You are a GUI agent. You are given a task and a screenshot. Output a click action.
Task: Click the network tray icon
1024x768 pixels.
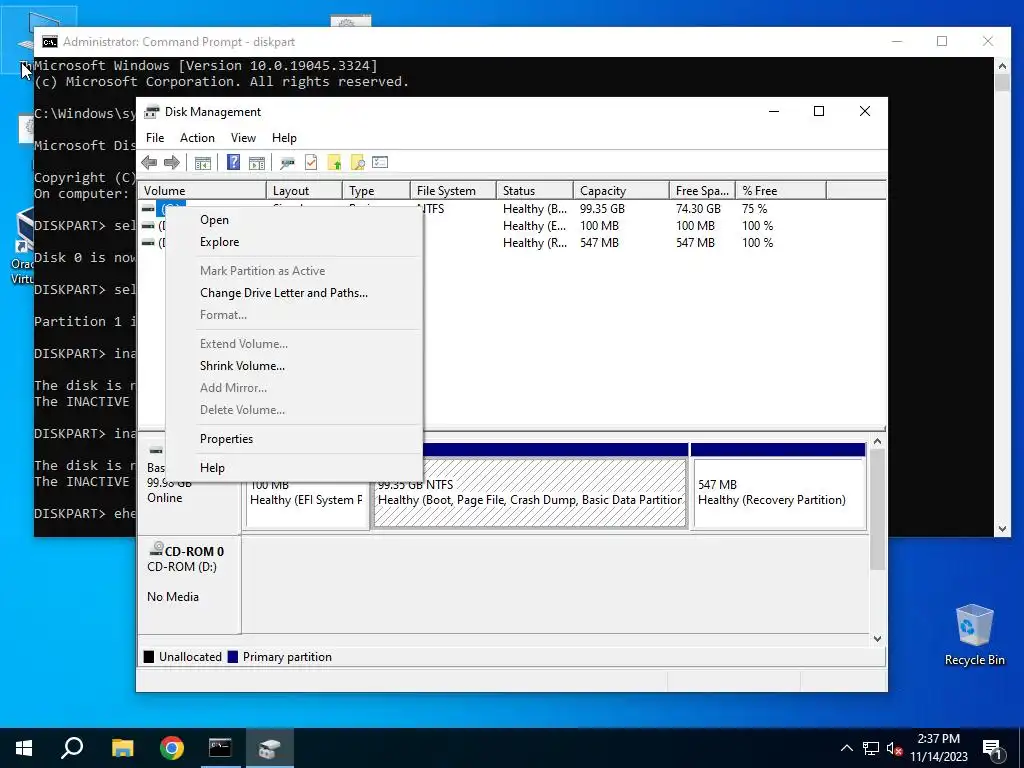click(x=871, y=748)
